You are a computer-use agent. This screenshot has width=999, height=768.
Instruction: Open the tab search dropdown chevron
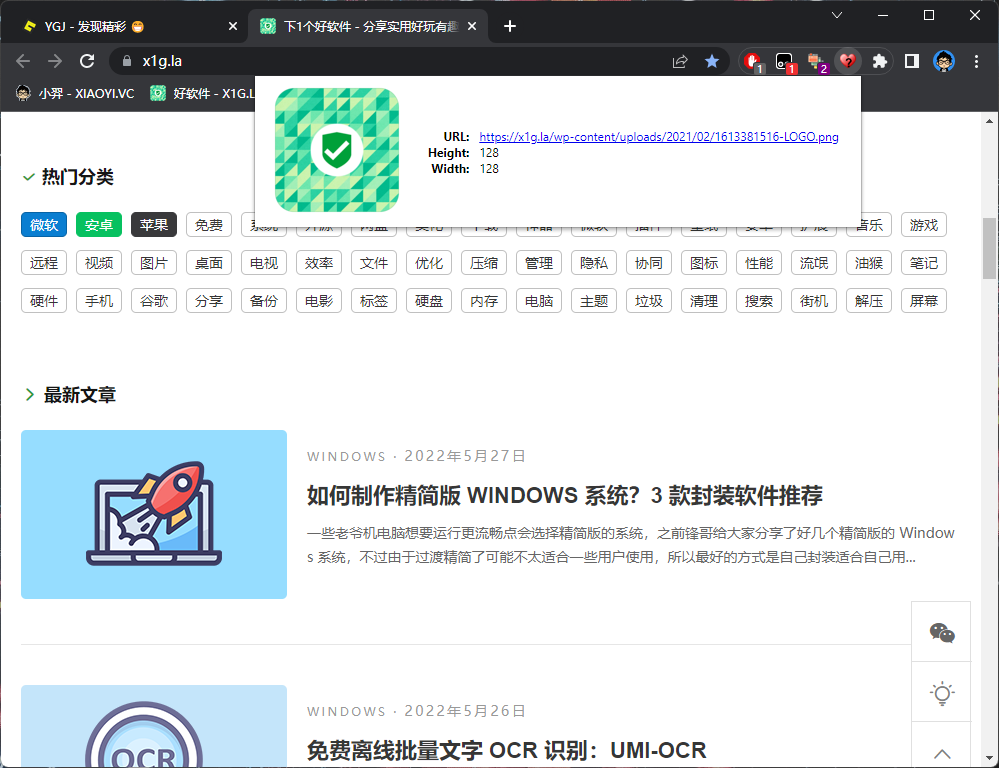tap(837, 16)
